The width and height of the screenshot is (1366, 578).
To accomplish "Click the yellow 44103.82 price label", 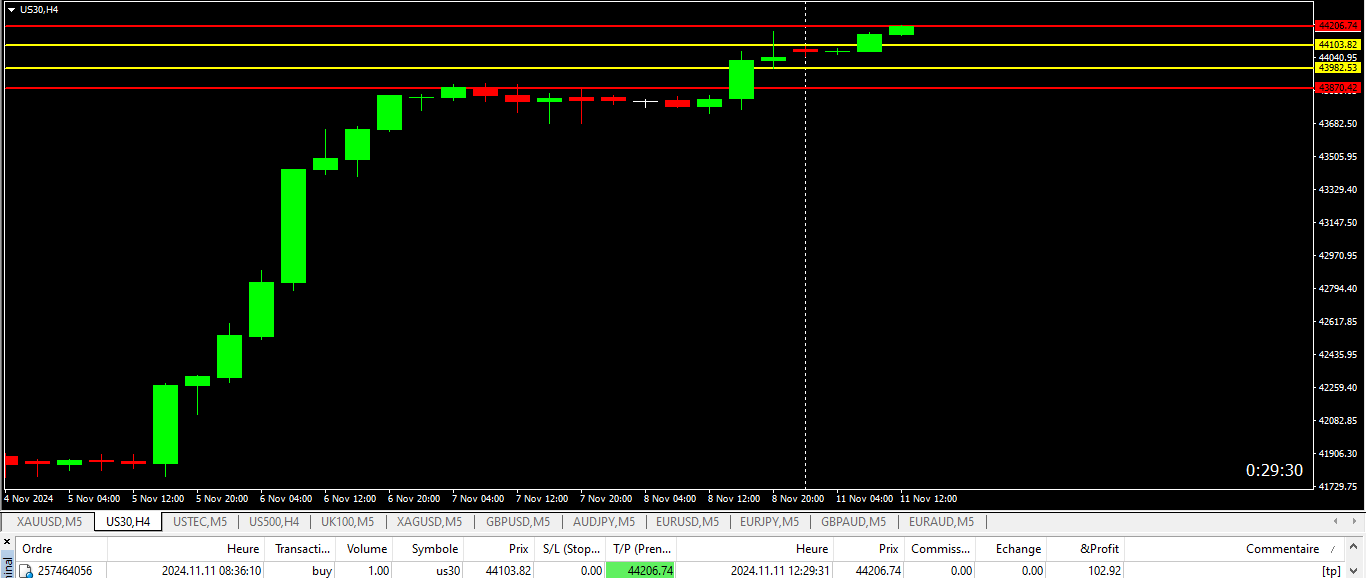I will pyautogui.click(x=1338, y=45).
